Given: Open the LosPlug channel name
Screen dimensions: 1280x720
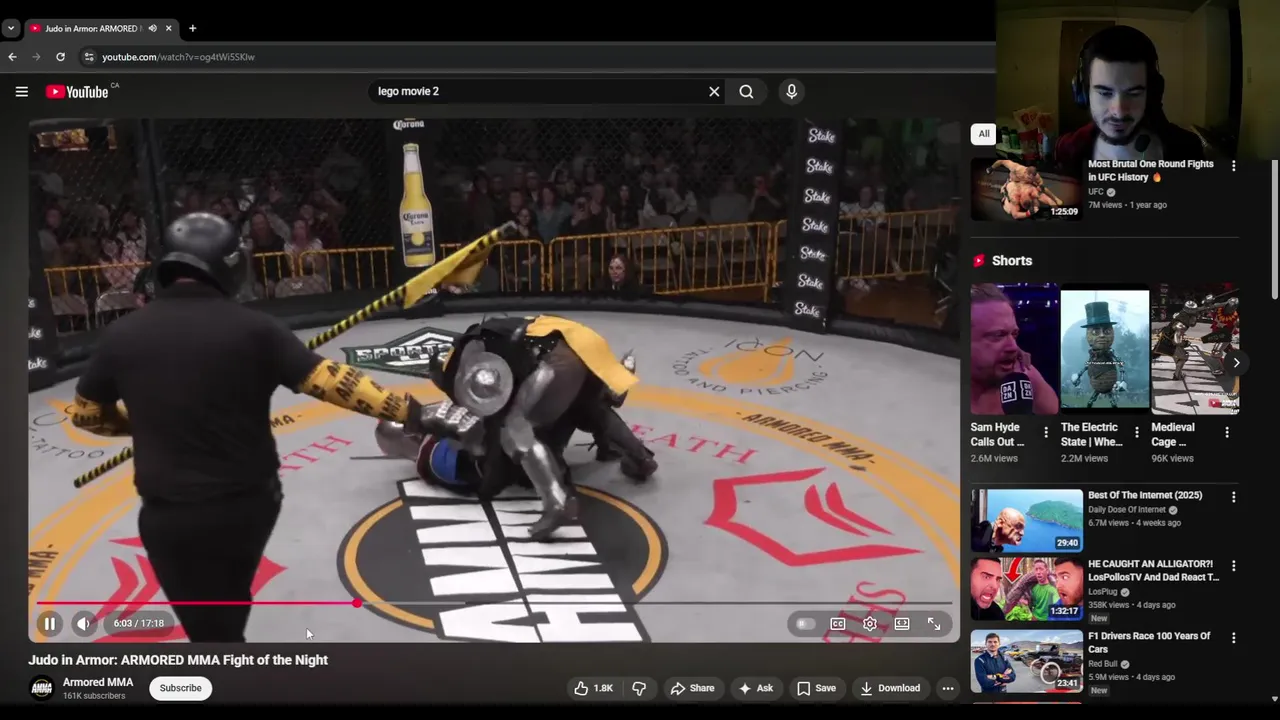Looking at the screenshot, I should 1103,592.
